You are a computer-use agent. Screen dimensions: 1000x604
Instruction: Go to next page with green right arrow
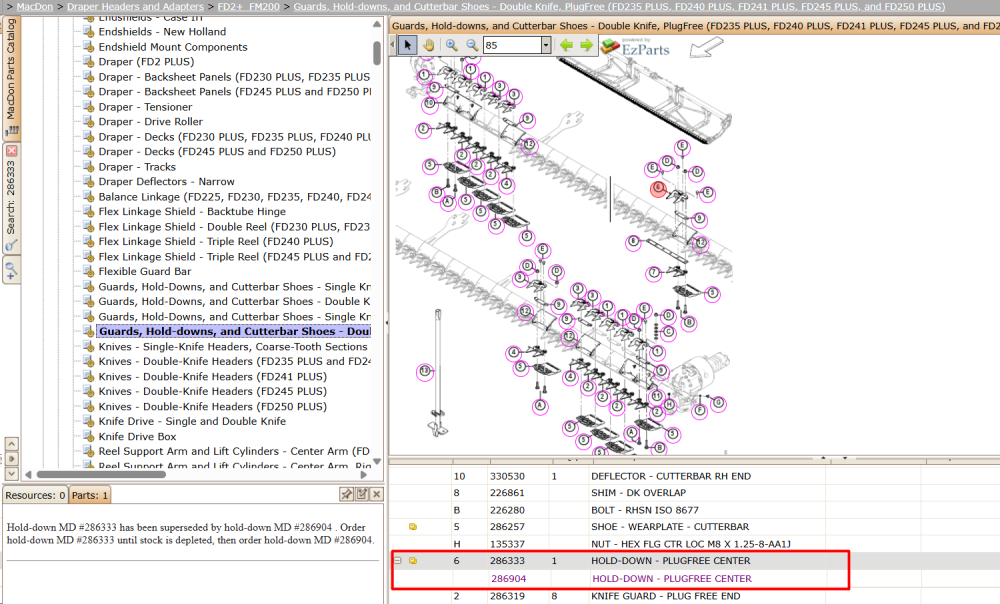click(x=587, y=45)
